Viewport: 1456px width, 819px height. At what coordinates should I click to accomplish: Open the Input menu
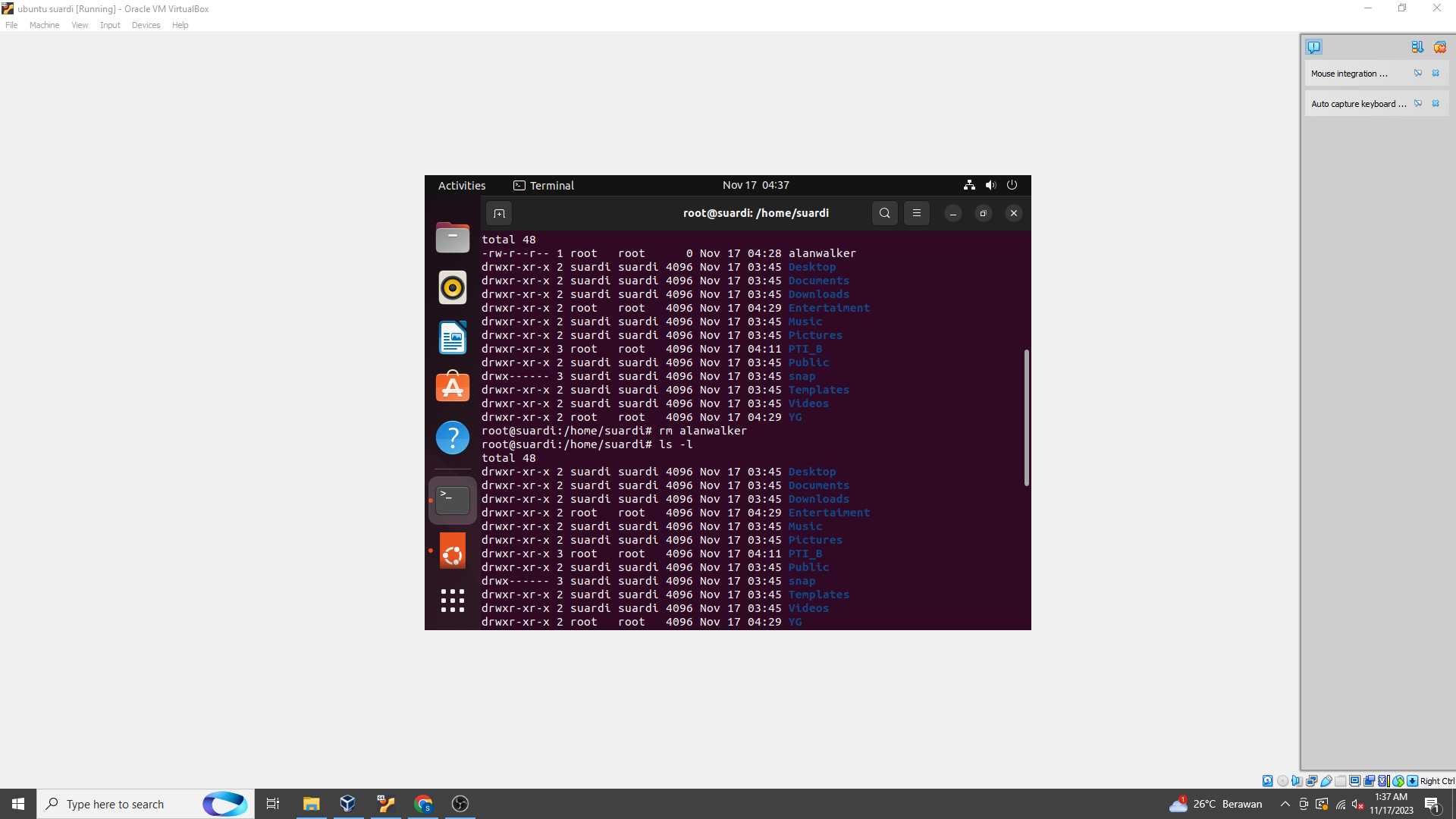tap(110, 25)
